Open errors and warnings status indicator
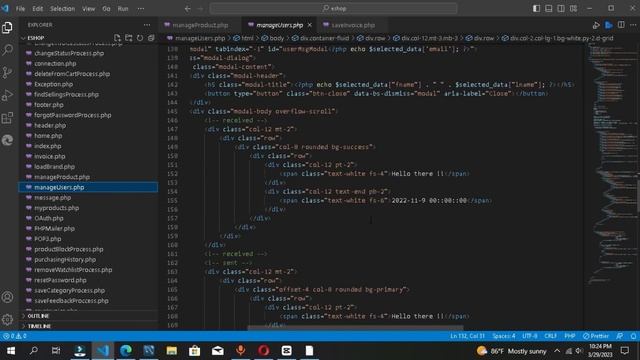Screen dimensions: 640x360 coord(15,336)
